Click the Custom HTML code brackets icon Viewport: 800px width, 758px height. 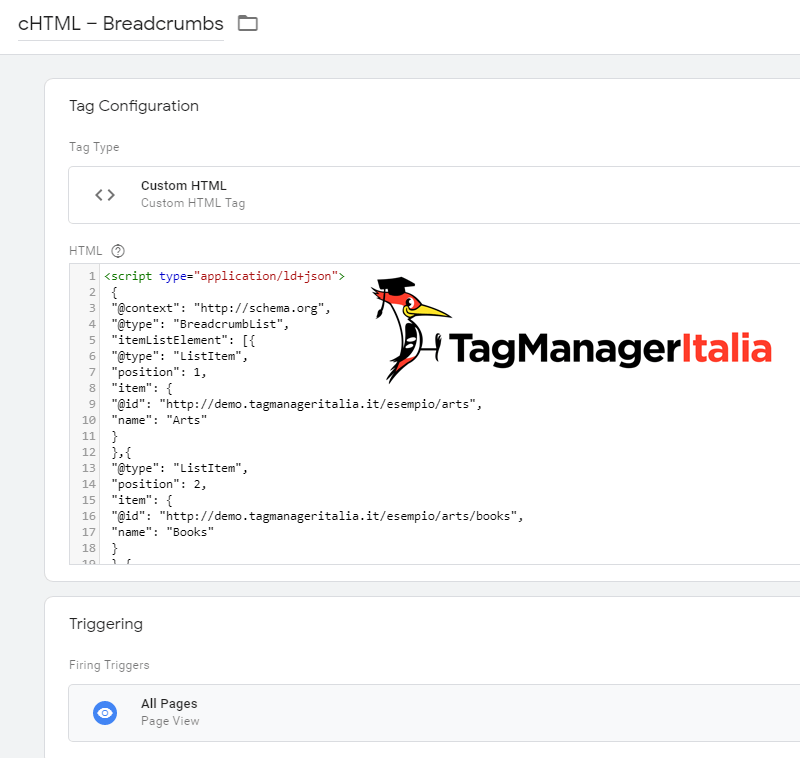105,195
